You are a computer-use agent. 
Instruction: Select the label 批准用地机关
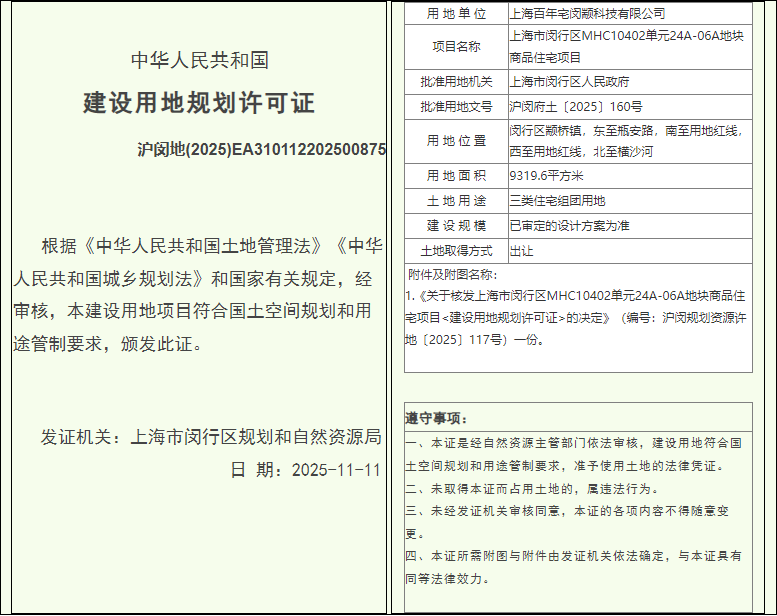tap(456, 82)
